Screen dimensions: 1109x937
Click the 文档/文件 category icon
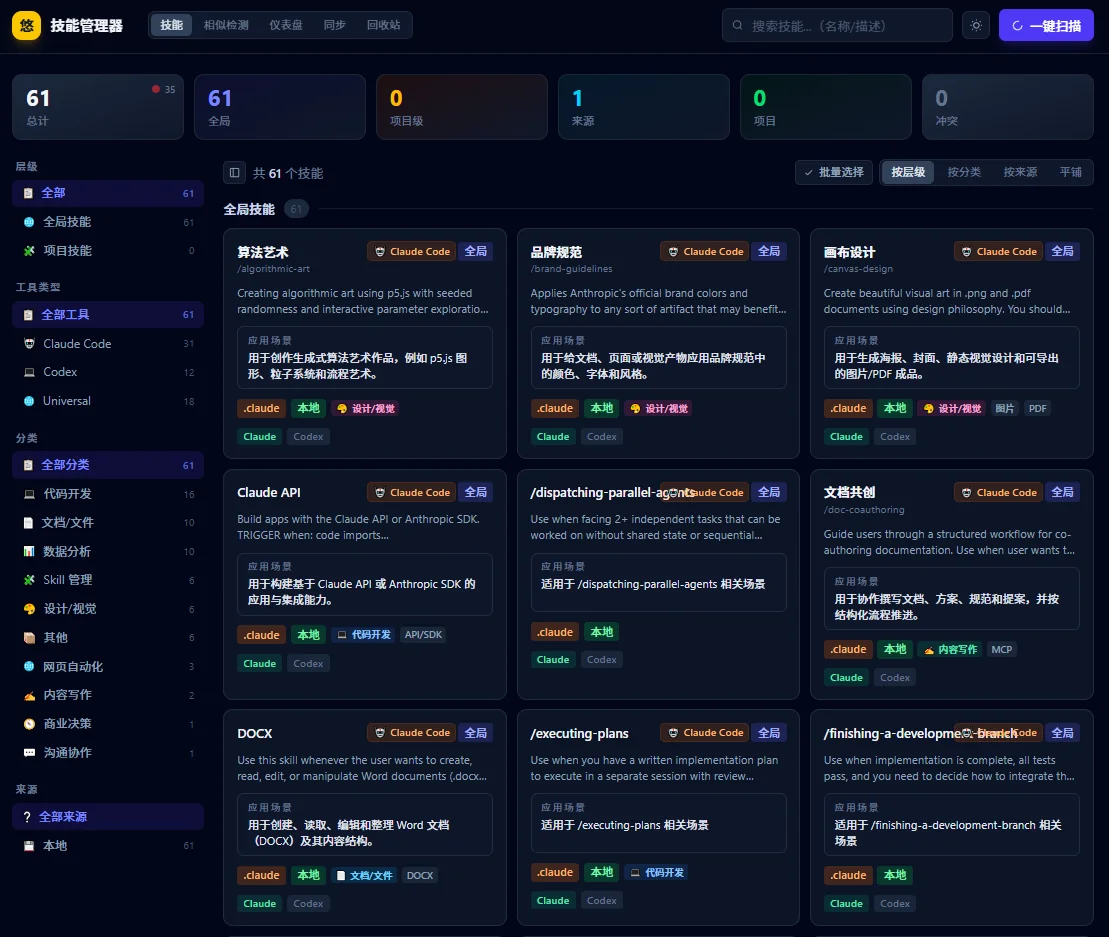click(x=29, y=523)
